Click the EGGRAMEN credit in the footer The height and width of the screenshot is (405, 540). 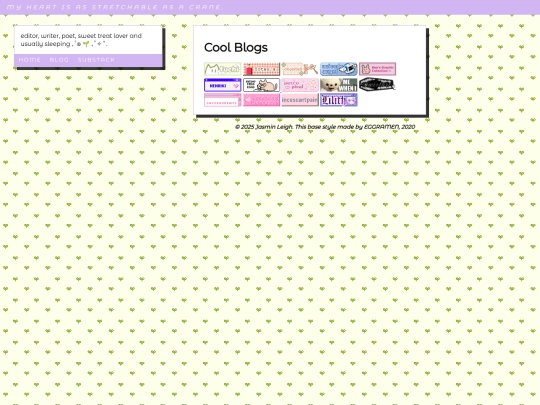382,127
